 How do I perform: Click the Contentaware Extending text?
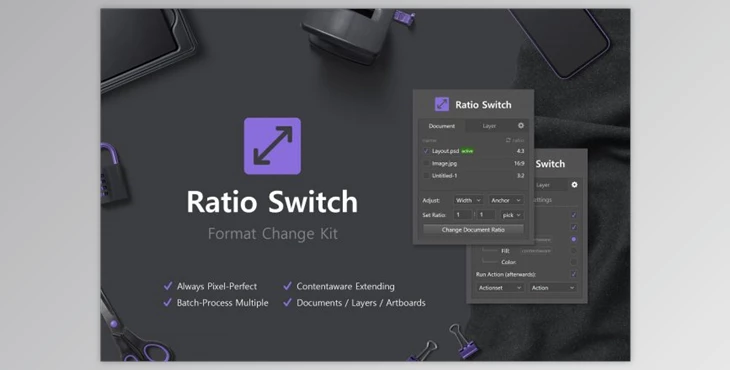[x=345, y=286]
